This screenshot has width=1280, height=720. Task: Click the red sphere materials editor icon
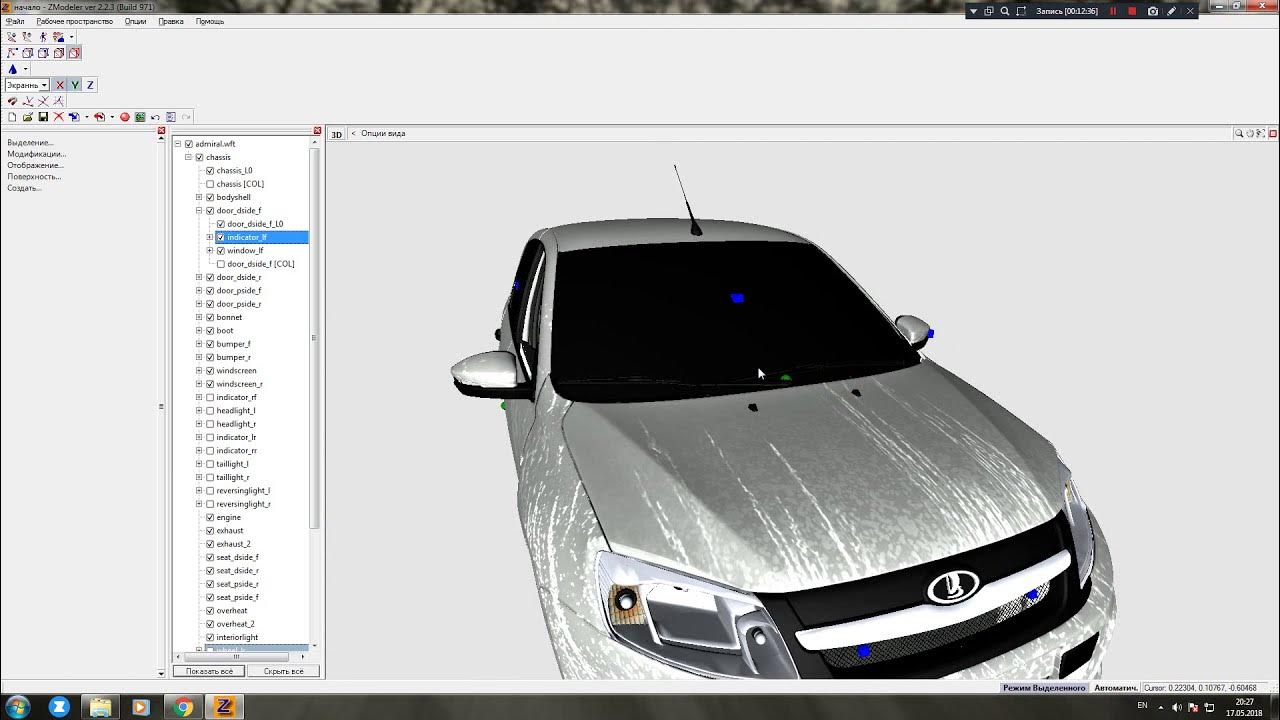coord(125,117)
